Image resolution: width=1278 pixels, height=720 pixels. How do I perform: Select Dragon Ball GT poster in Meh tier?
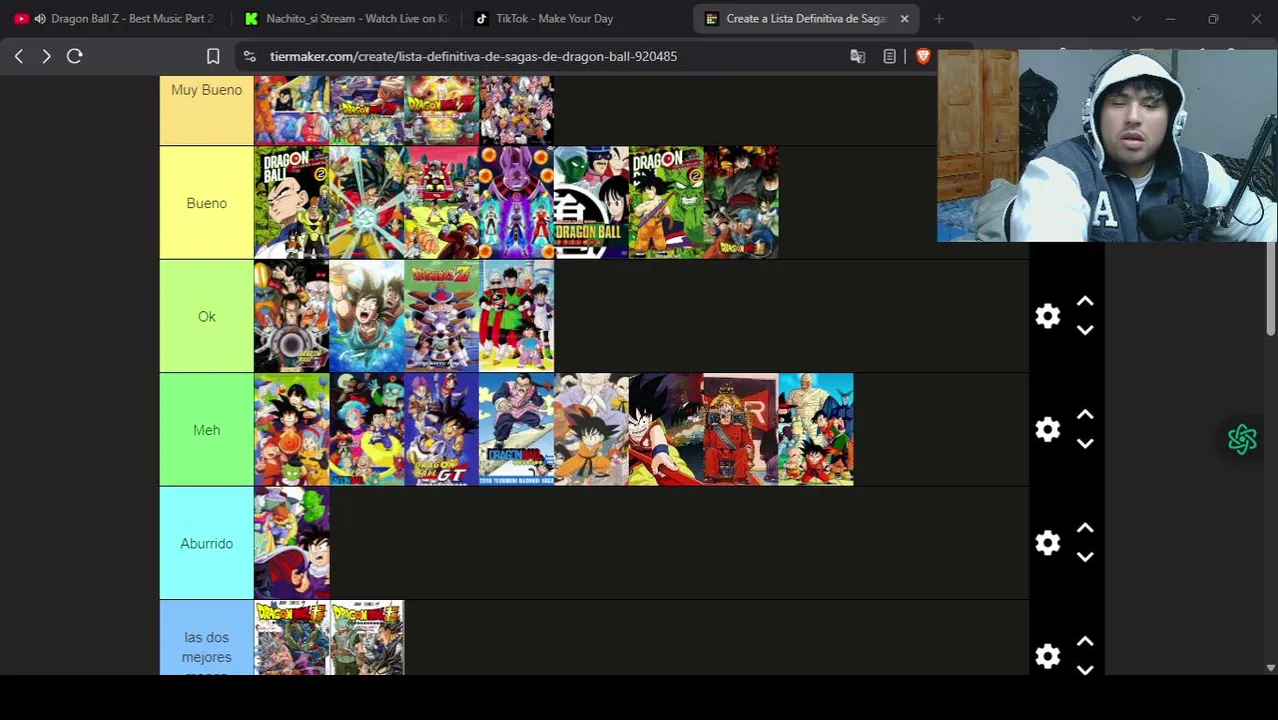(441, 430)
